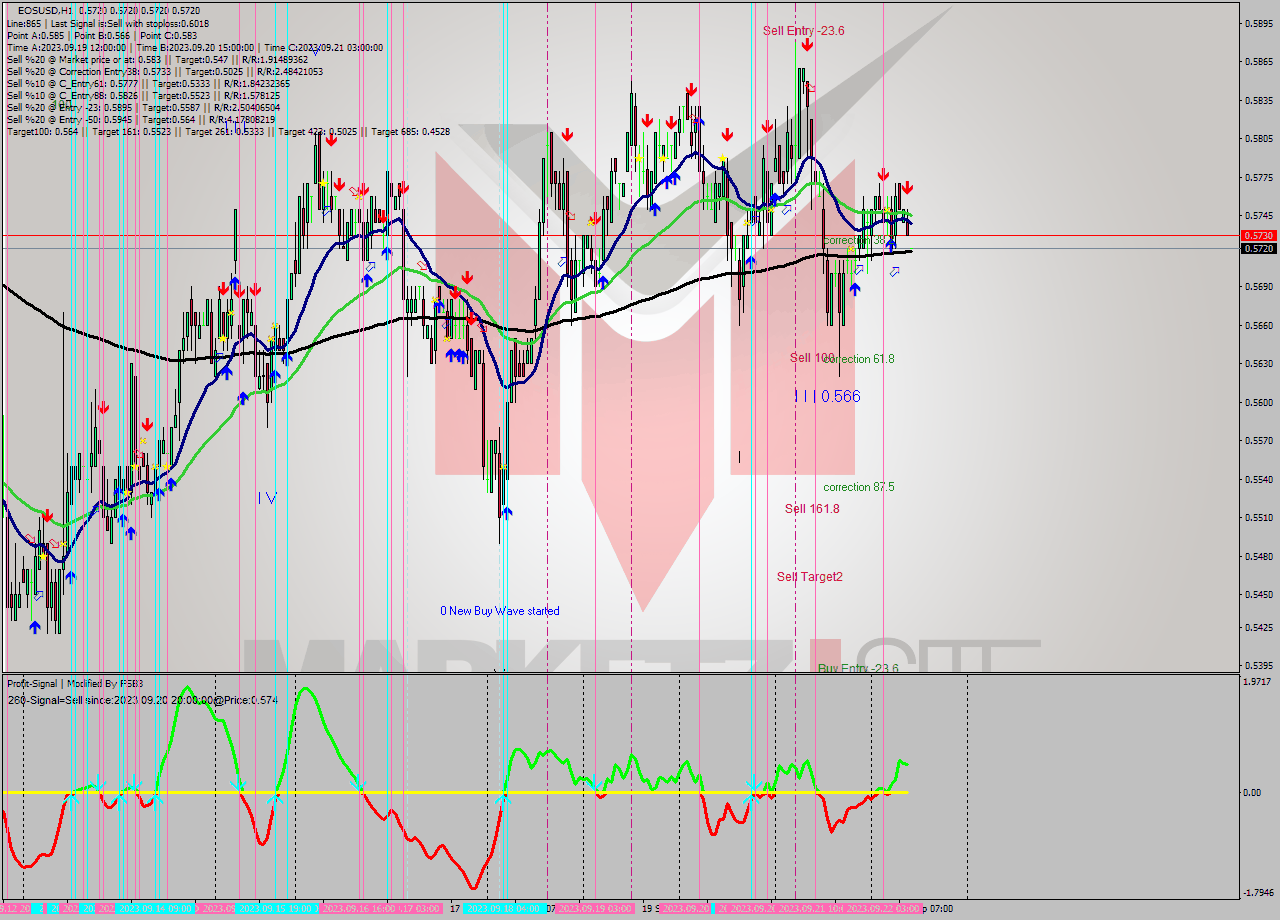Click the 0.5775 price scale label

(1258, 177)
